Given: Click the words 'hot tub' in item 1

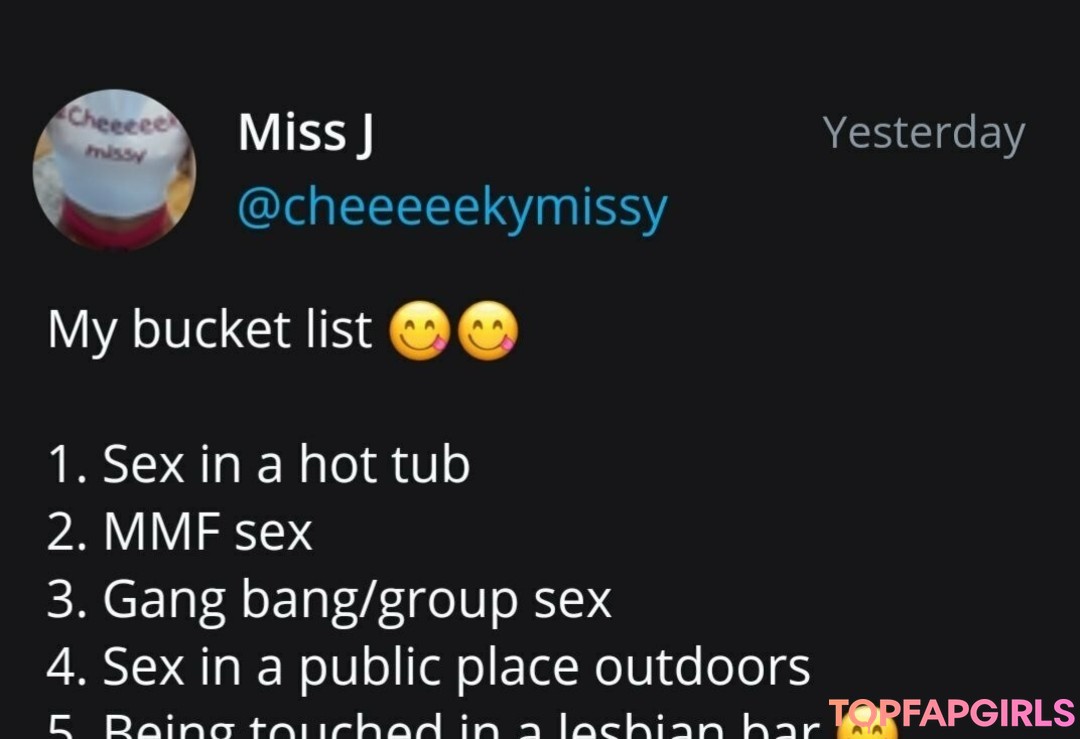Looking at the screenshot, I should point(384,464).
